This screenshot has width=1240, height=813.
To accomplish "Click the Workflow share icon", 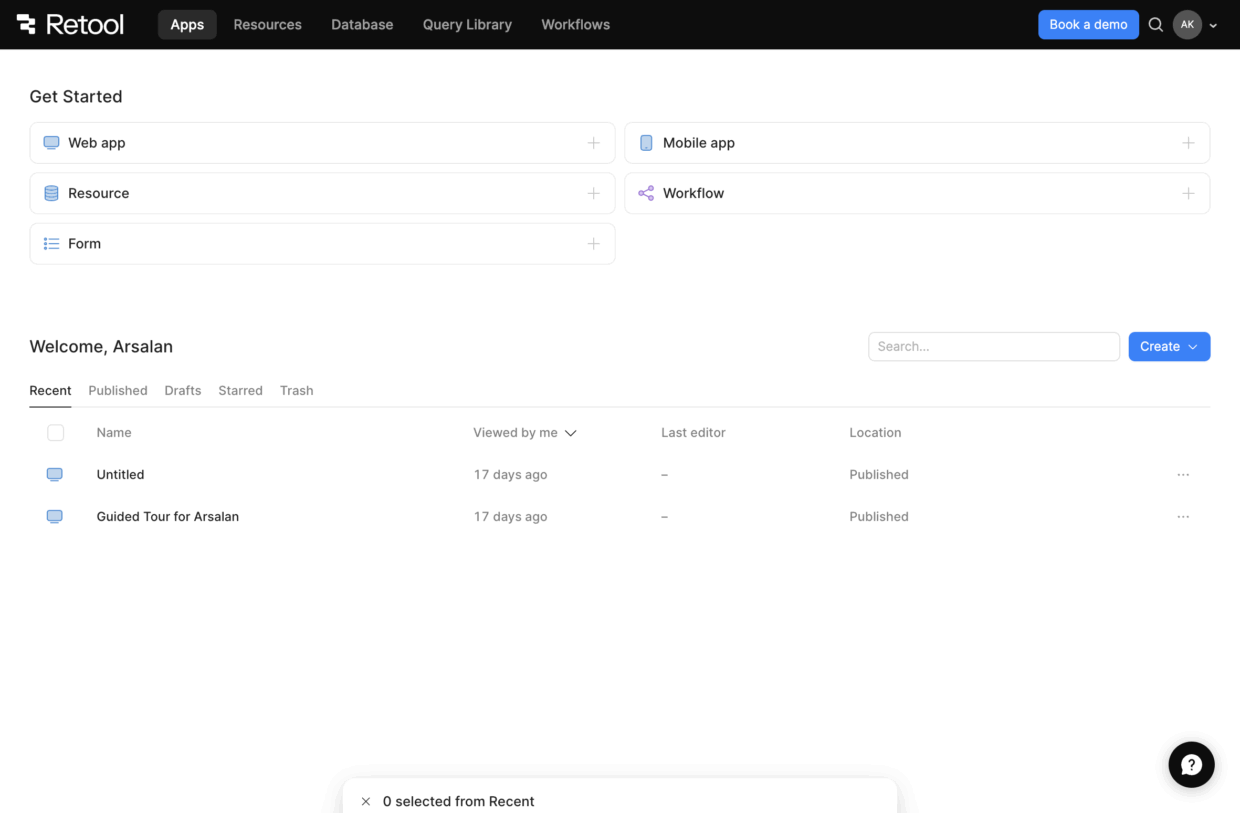I will click(x=645, y=192).
